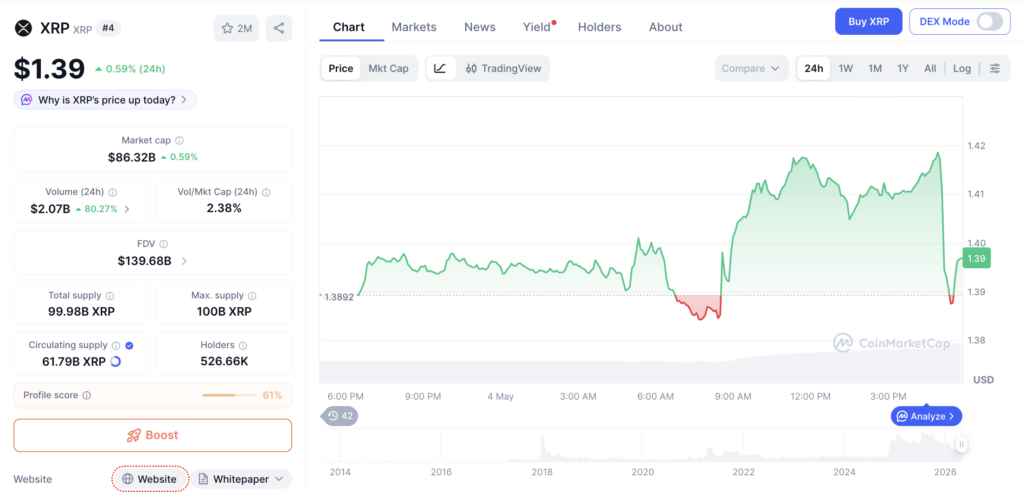This screenshot has height=492, width=1024.
Task: Expand Volume (24h) details chevron
Action: [x=127, y=209]
